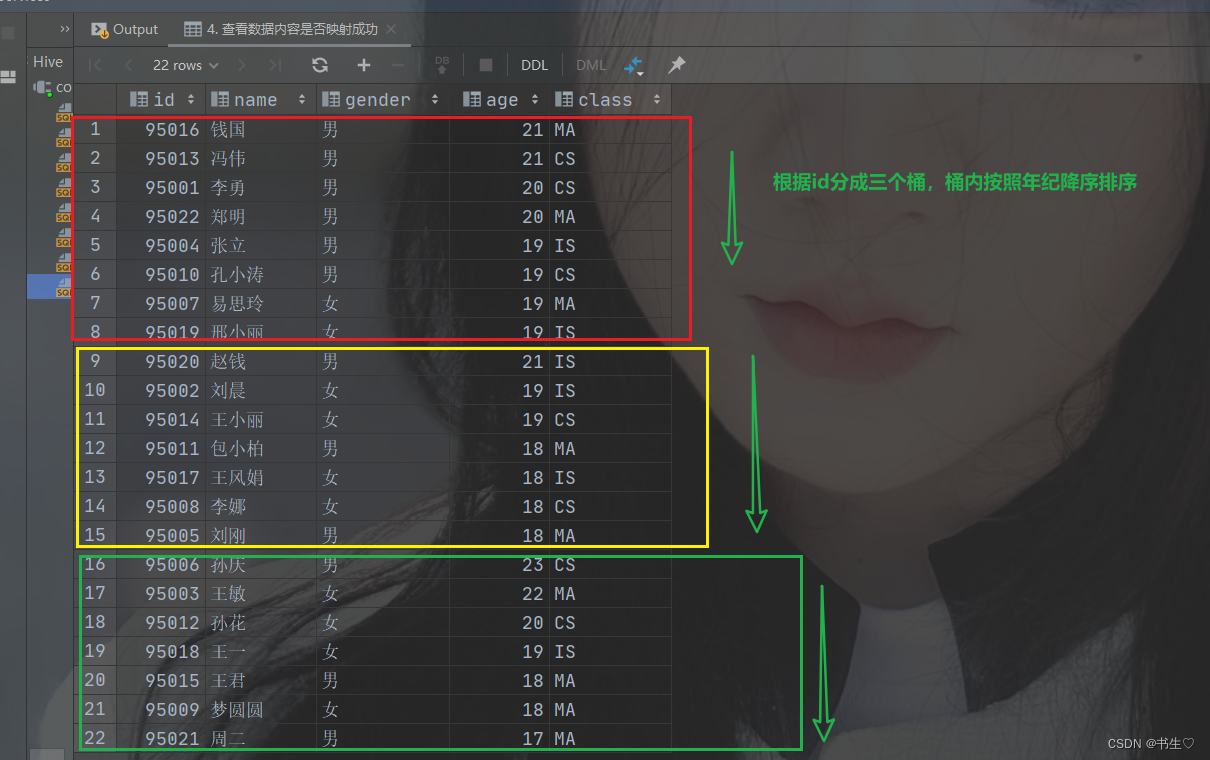Switch to the Output tab
Screen dimensions: 1210x760
pos(125,29)
